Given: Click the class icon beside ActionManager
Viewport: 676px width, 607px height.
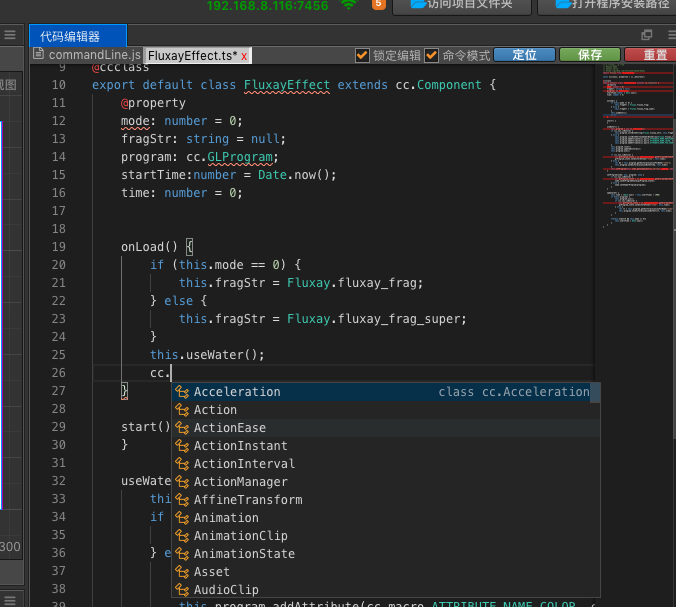Looking at the screenshot, I should coord(182,482).
